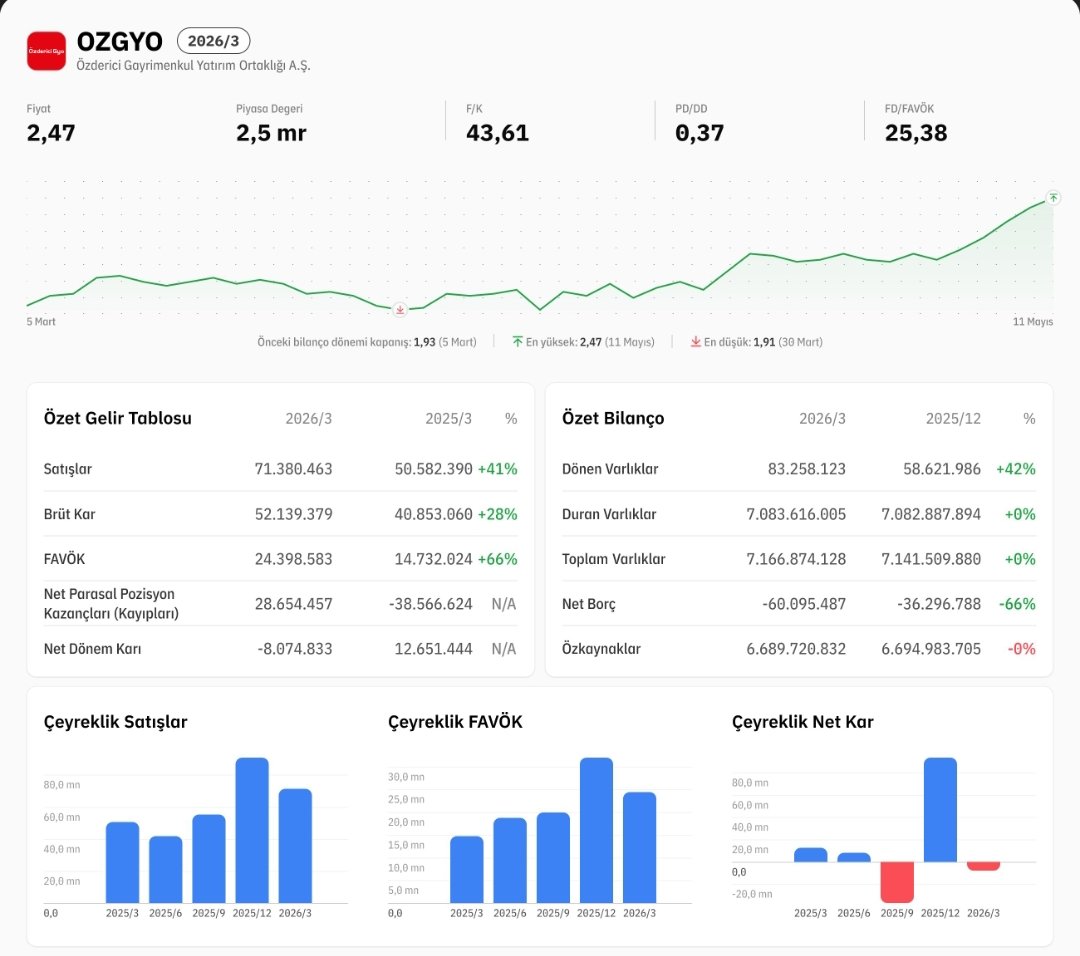Click the 2026/3 bar in Çeyreklik Satışlar
This screenshot has width=1080, height=956.
(x=295, y=846)
